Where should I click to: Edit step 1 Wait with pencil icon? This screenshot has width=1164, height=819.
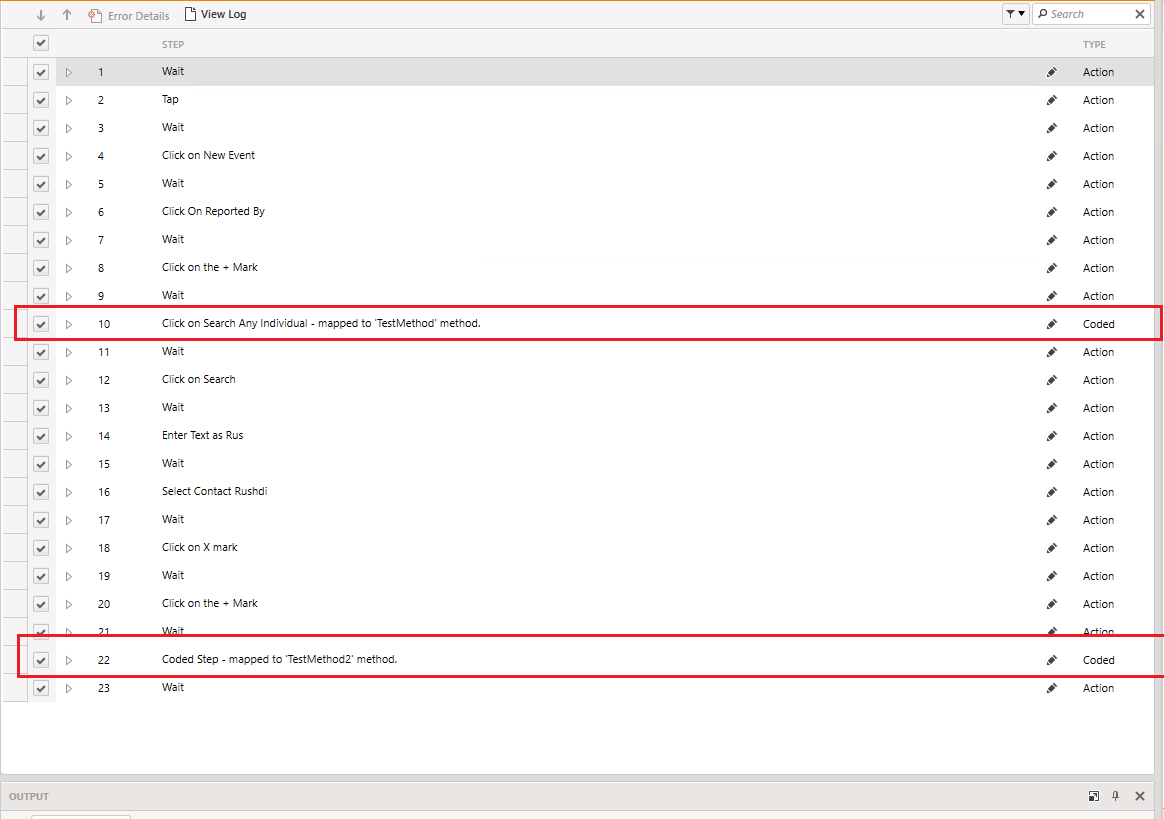pyautogui.click(x=1051, y=72)
